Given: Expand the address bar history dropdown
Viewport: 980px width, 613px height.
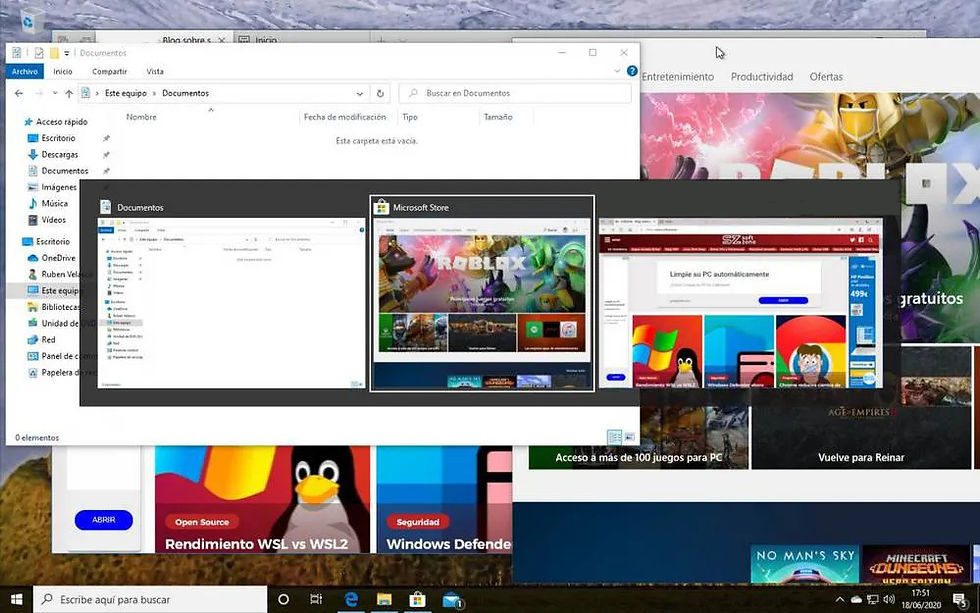Looking at the screenshot, I should pos(360,93).
